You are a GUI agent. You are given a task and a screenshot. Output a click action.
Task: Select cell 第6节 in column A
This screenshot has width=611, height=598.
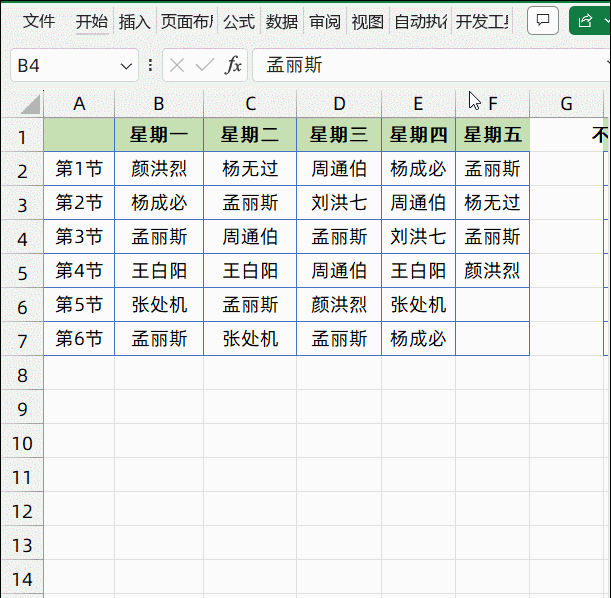79,339
